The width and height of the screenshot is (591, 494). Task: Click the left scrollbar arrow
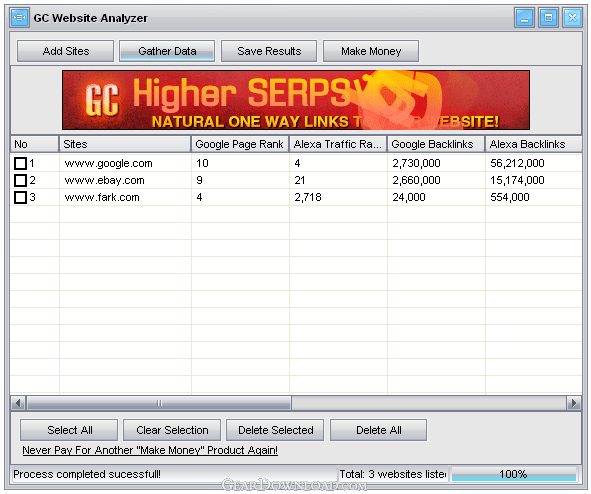[x=18, y=403]
